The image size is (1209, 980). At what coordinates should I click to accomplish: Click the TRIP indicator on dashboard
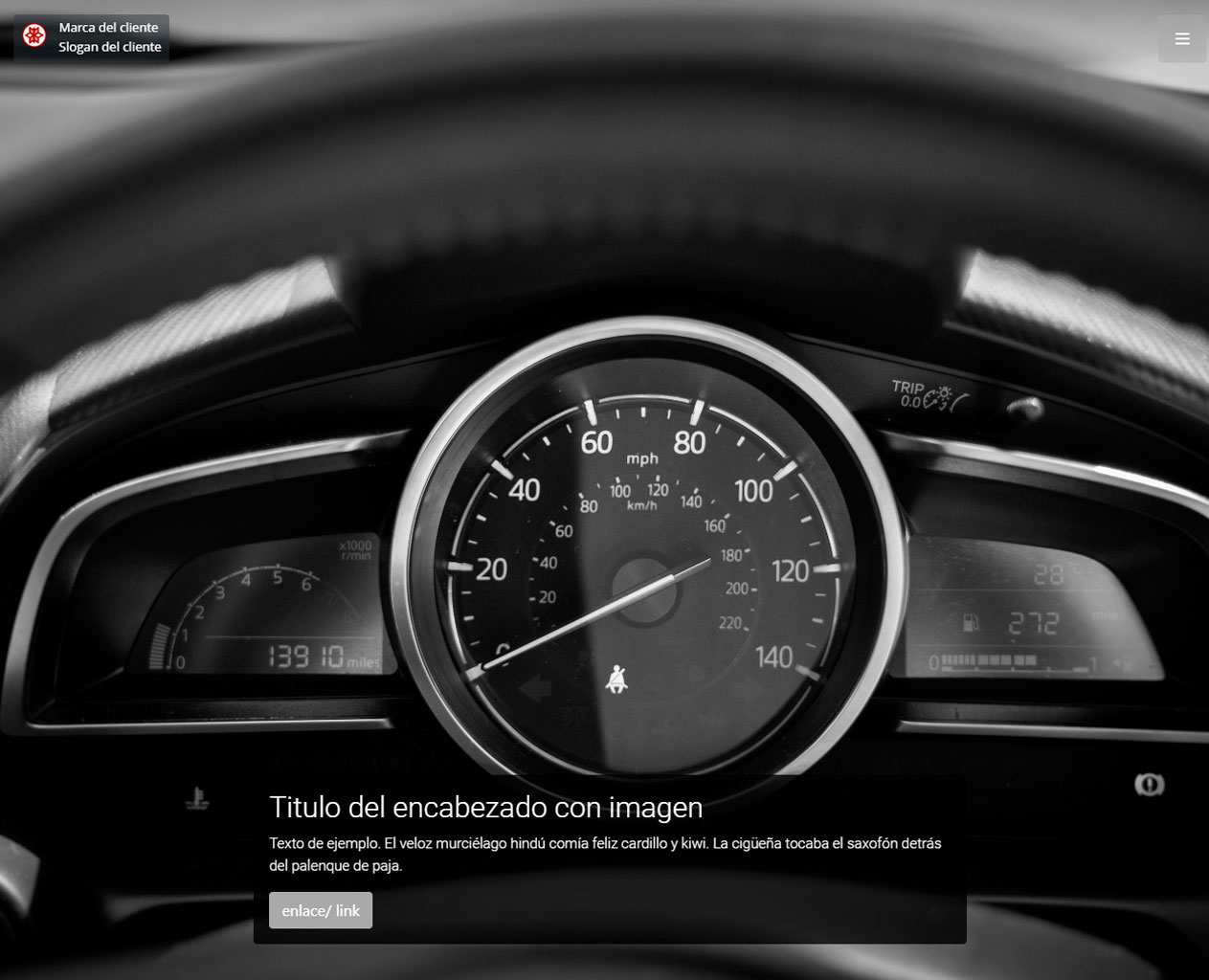[x=907, y=393]
